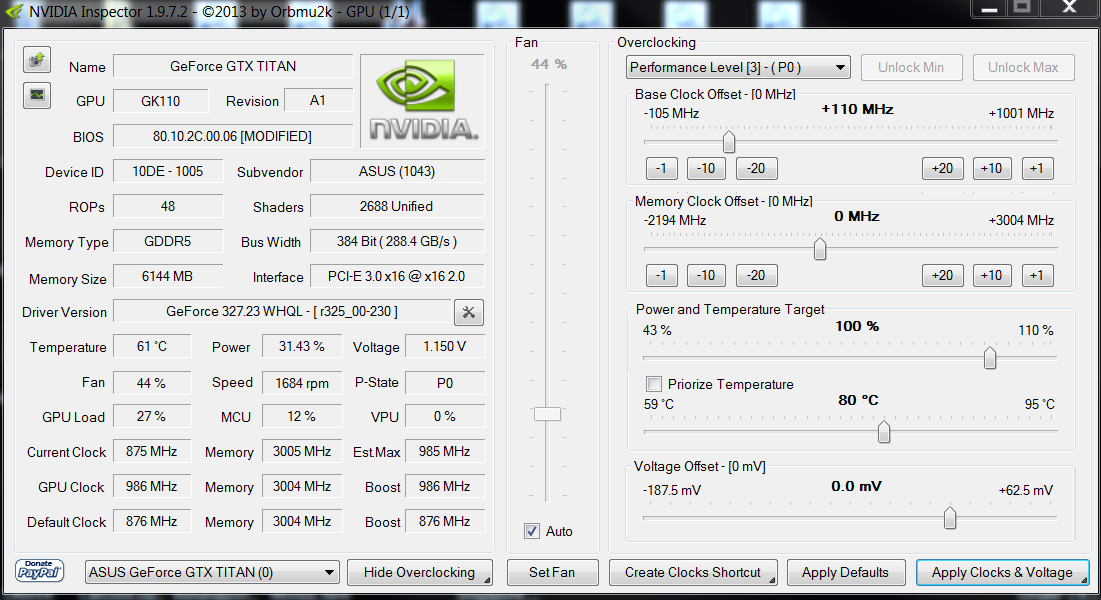
Task: Click the Est.Max 985 MHz value
Action: [x=444, y=451]
